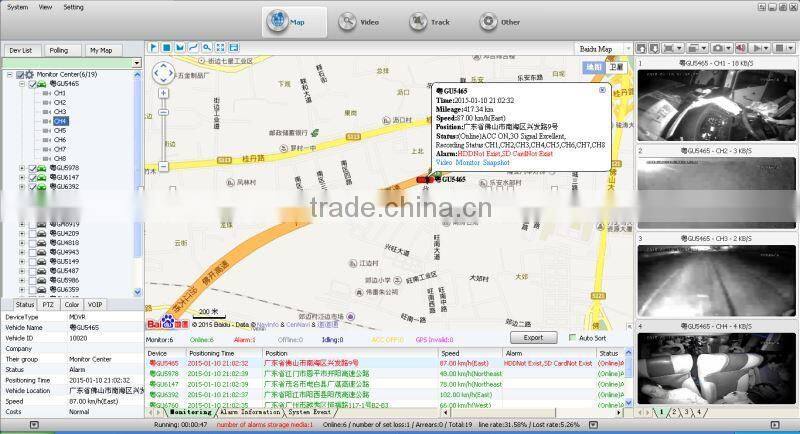Click the Snapshot link in vehicle popup
This screenshot has height=434, width=800.
[x=496, y=163]
